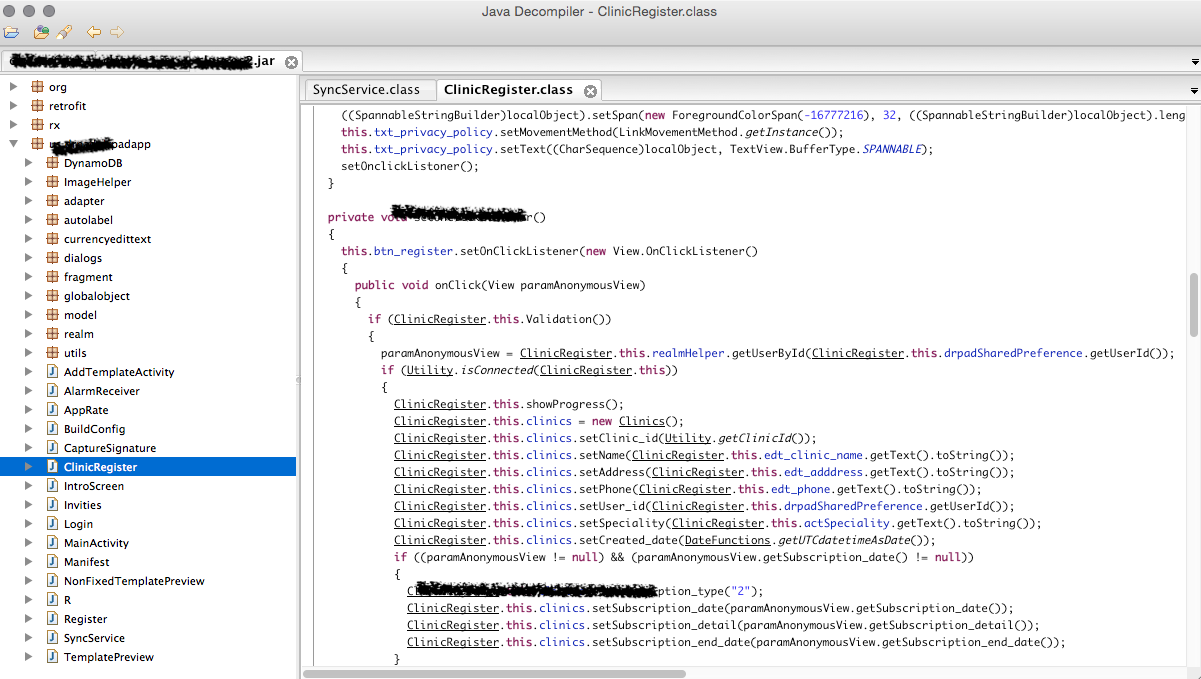Click the DynamoDB package icon

[53, 163]
